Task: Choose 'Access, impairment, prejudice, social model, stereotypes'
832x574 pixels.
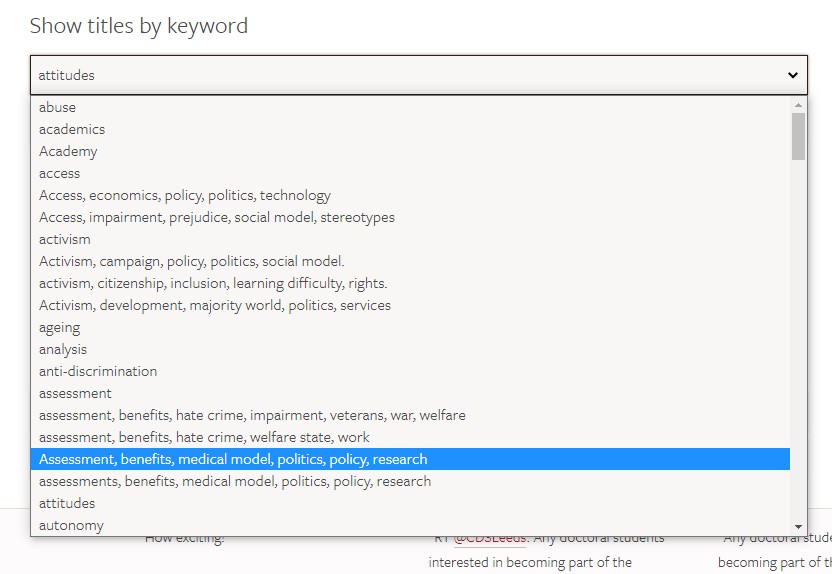Action: 217,217
